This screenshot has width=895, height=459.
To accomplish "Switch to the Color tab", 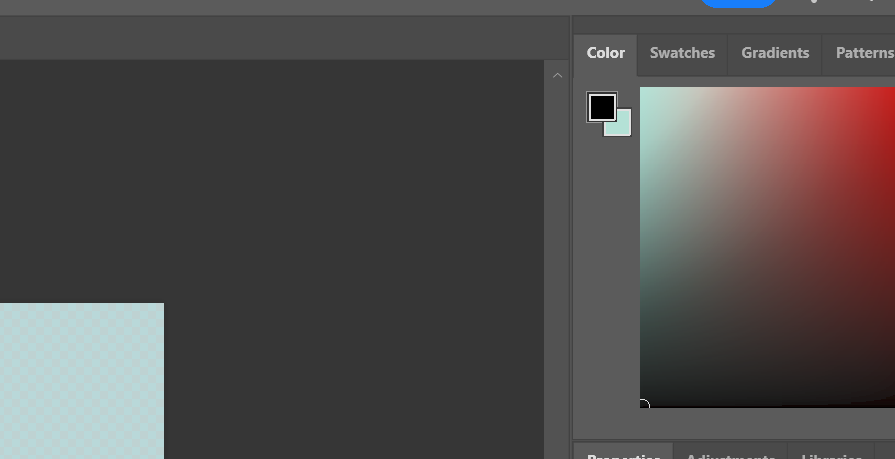I will (606, 54).
